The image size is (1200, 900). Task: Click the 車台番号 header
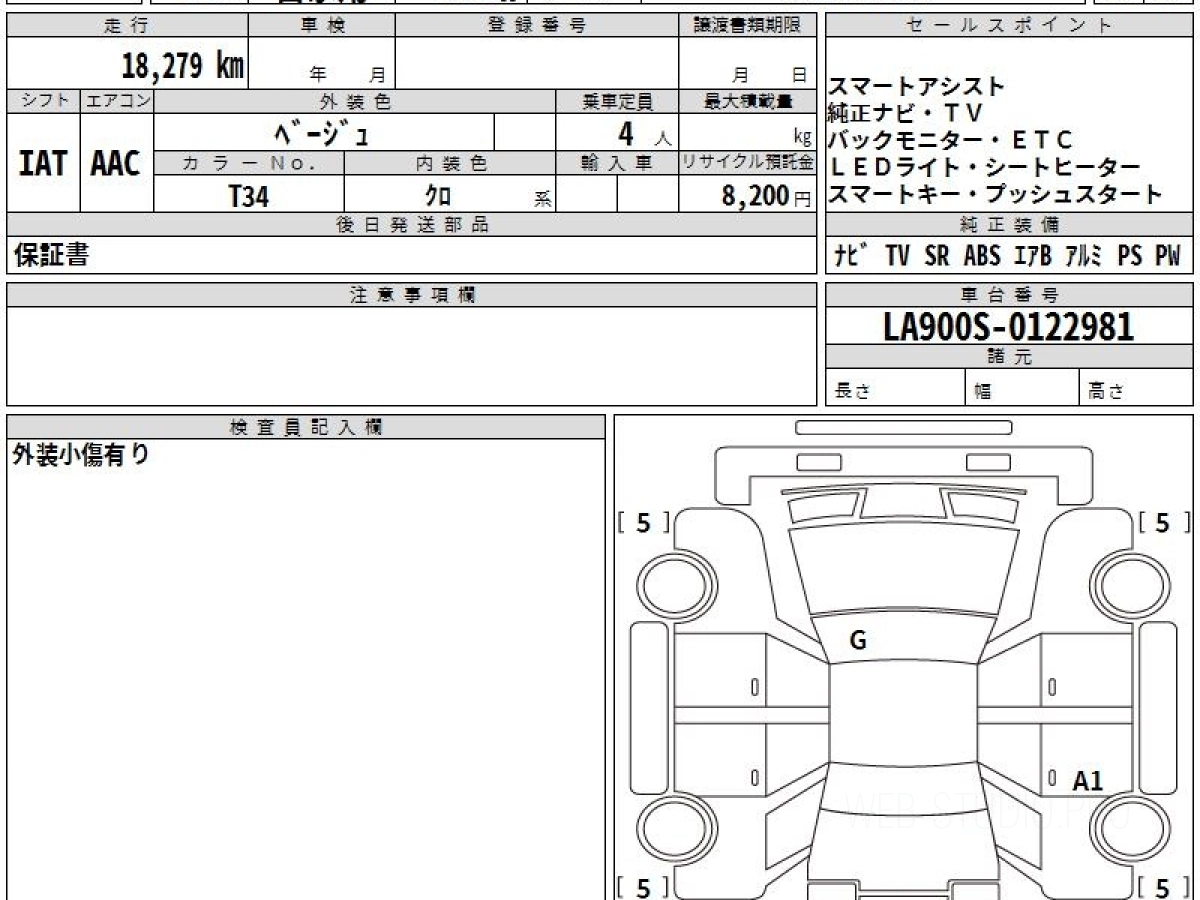point(1009,295)
